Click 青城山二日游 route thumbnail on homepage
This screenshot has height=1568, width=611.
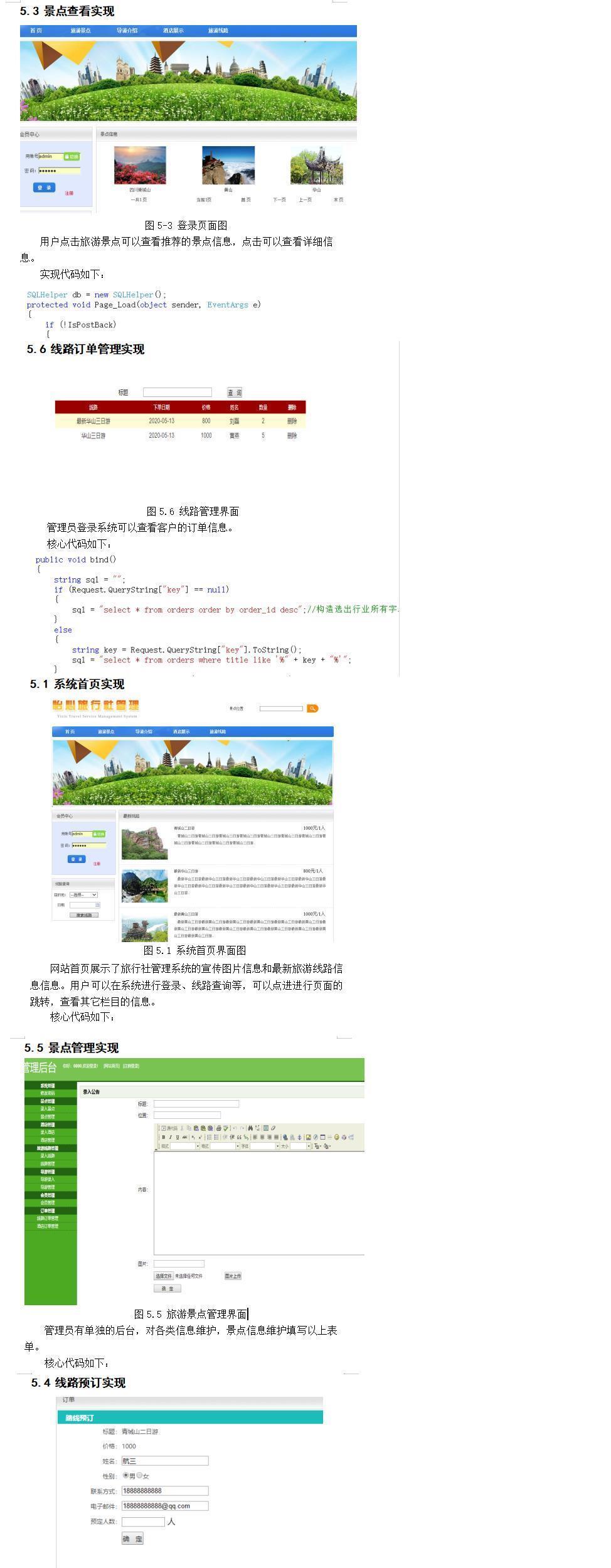coord(144,843)
